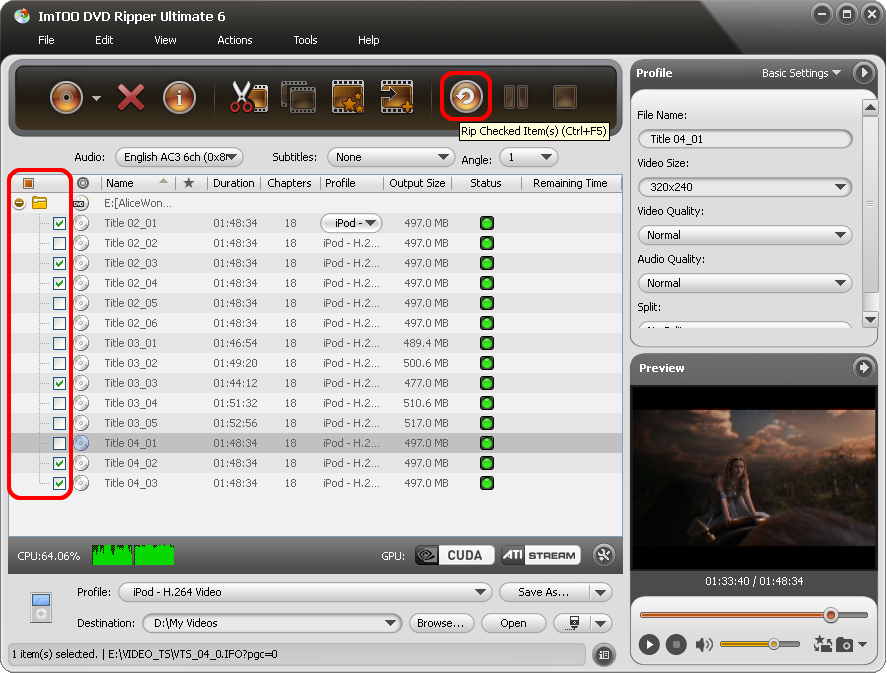
Task: Open the Effects filmstrip with stars icon
Action: [x=347, y=97]
